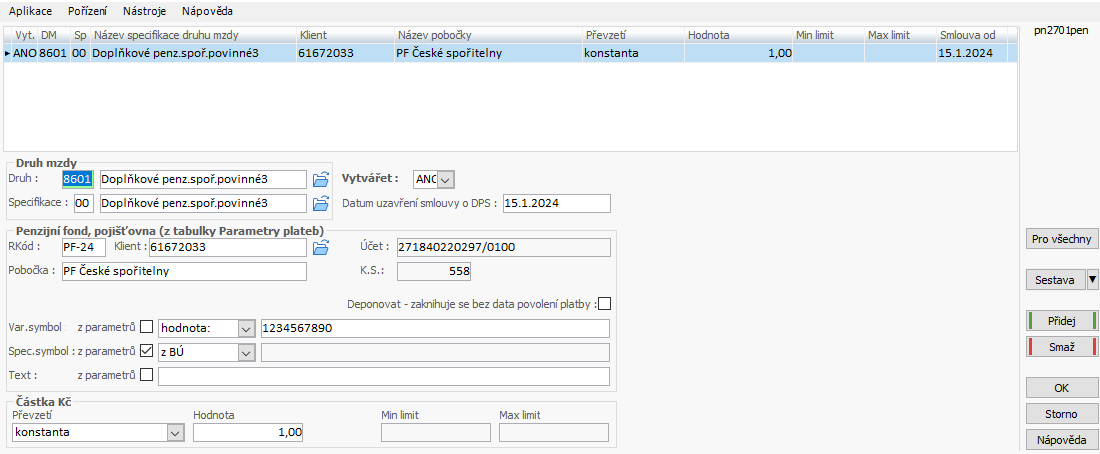This screenshot has width=1100, height=454.
Task: Click the Hodnota amount input field
Action: point(248,432)
